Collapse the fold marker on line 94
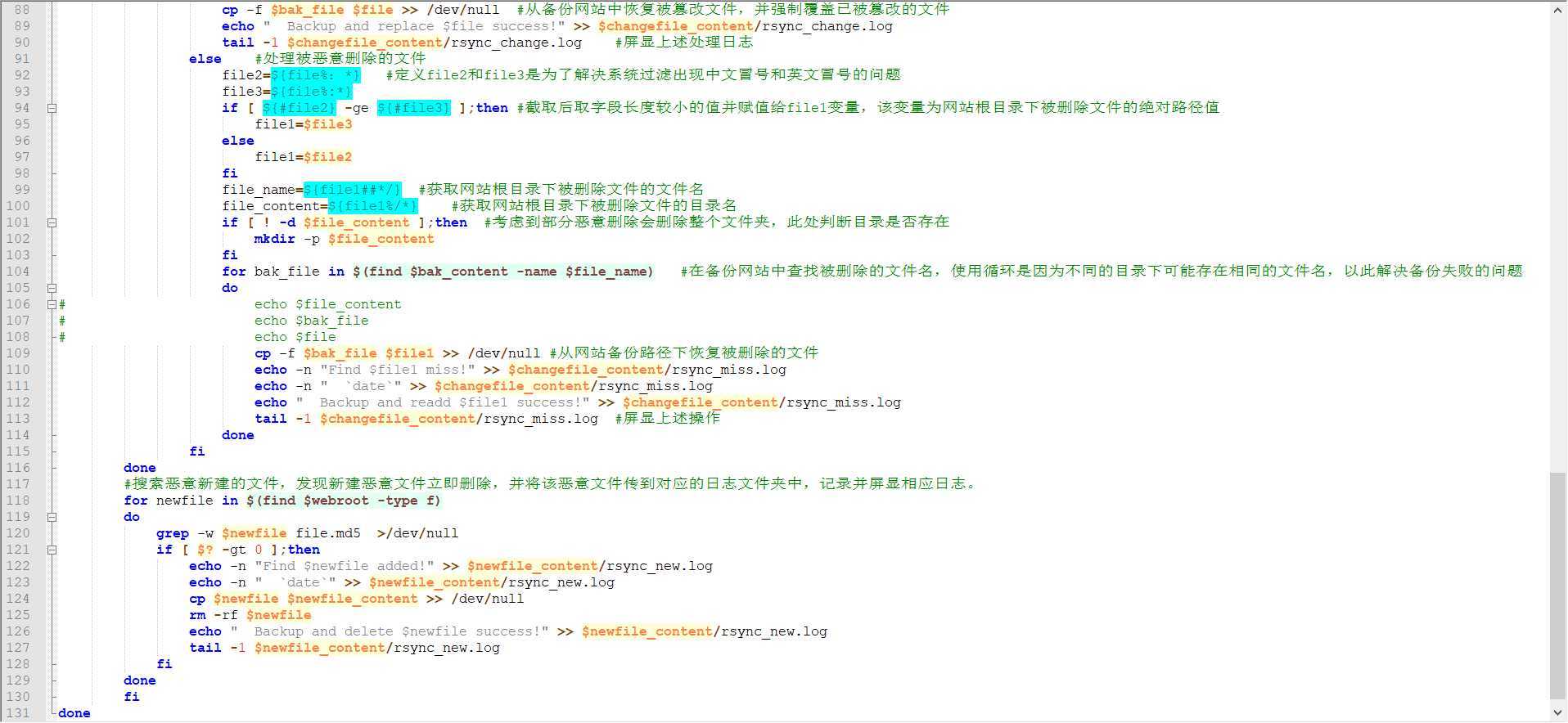This screenshot has height=723, width=1568. click(52, 108)
